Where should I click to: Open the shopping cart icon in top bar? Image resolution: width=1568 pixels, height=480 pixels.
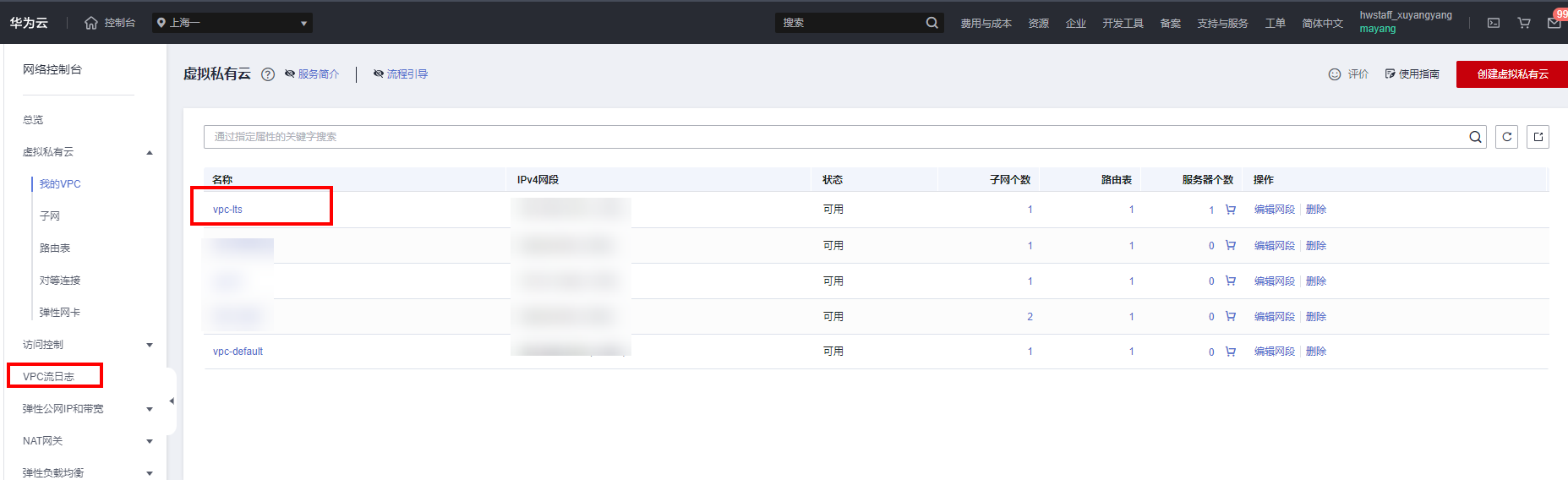pos(1524,23)
